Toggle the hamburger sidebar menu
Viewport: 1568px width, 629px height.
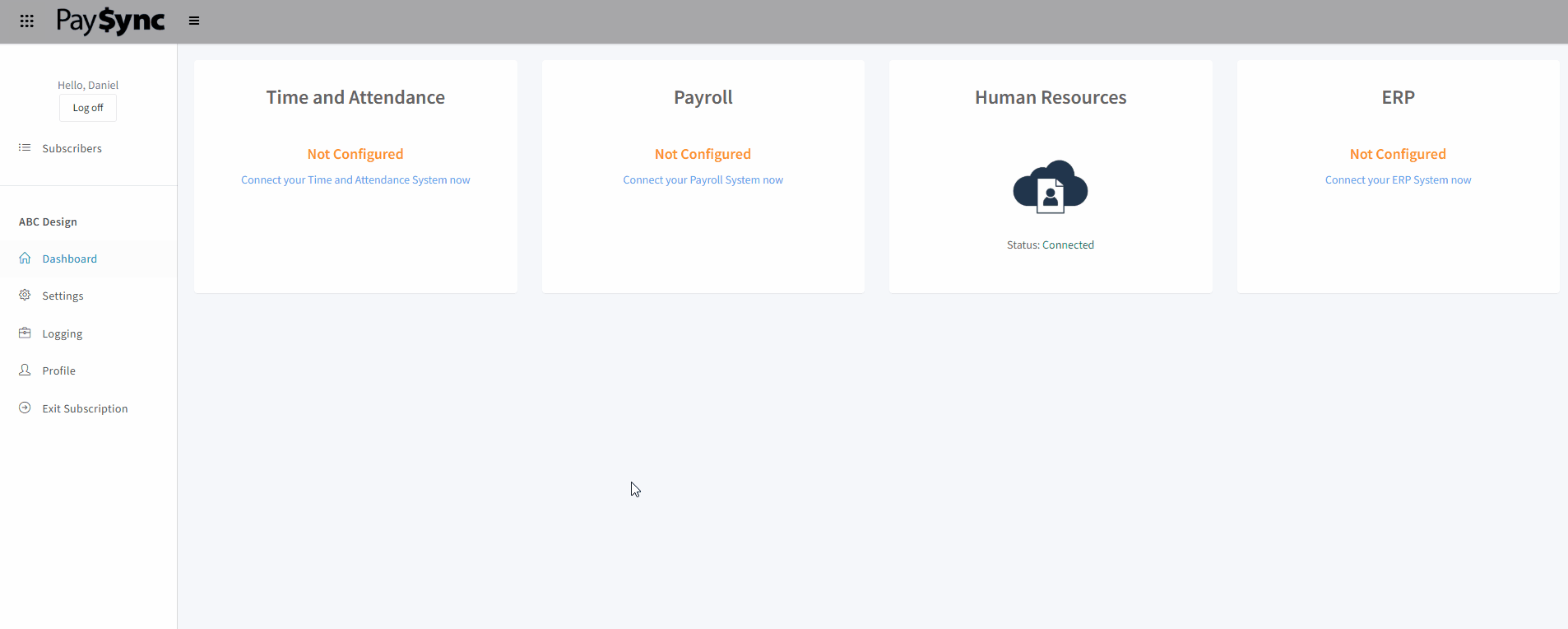pos(194,21)
